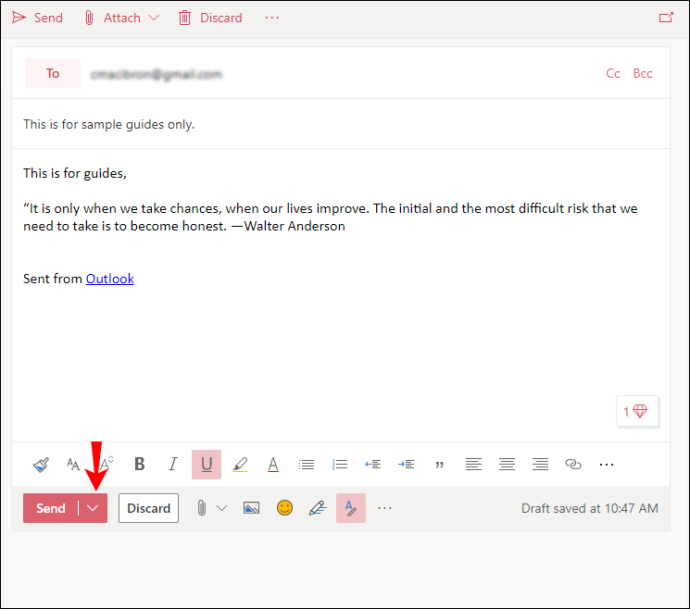
Task: Insert a numbered list
Action: (340, 465)
